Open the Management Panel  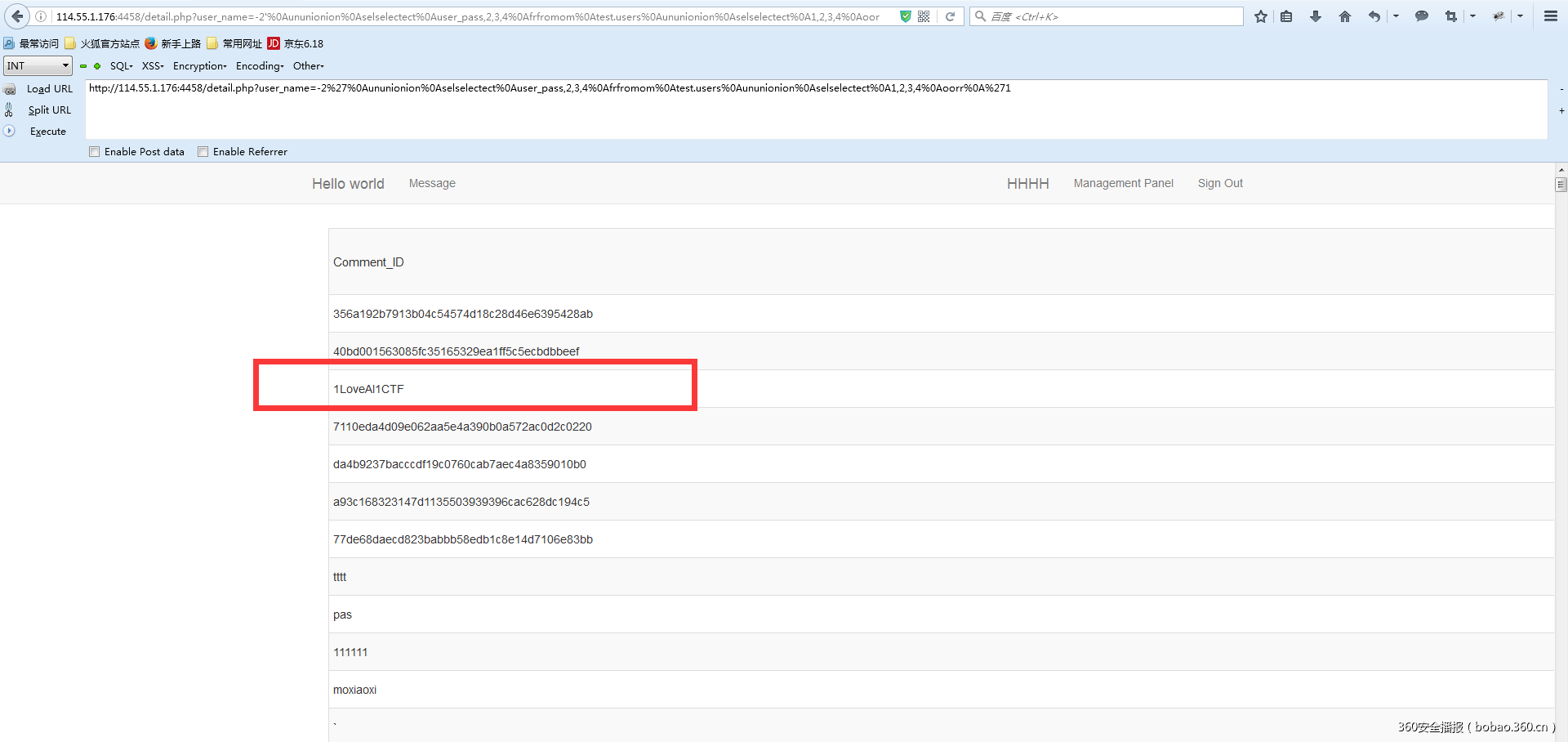coord(1124,184)
